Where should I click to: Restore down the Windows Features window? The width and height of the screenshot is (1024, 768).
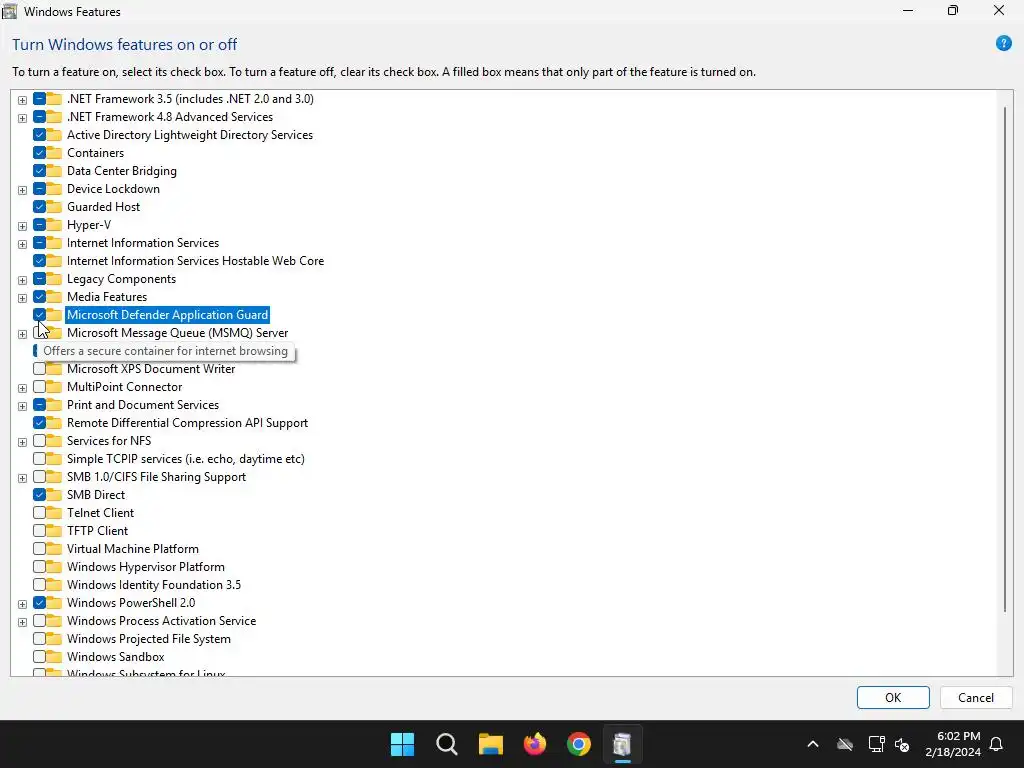953,10
